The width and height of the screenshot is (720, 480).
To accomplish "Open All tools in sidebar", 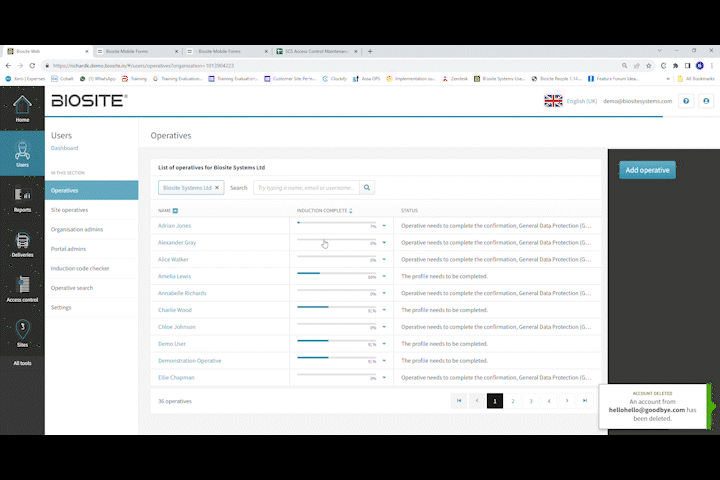I will 22,363.
